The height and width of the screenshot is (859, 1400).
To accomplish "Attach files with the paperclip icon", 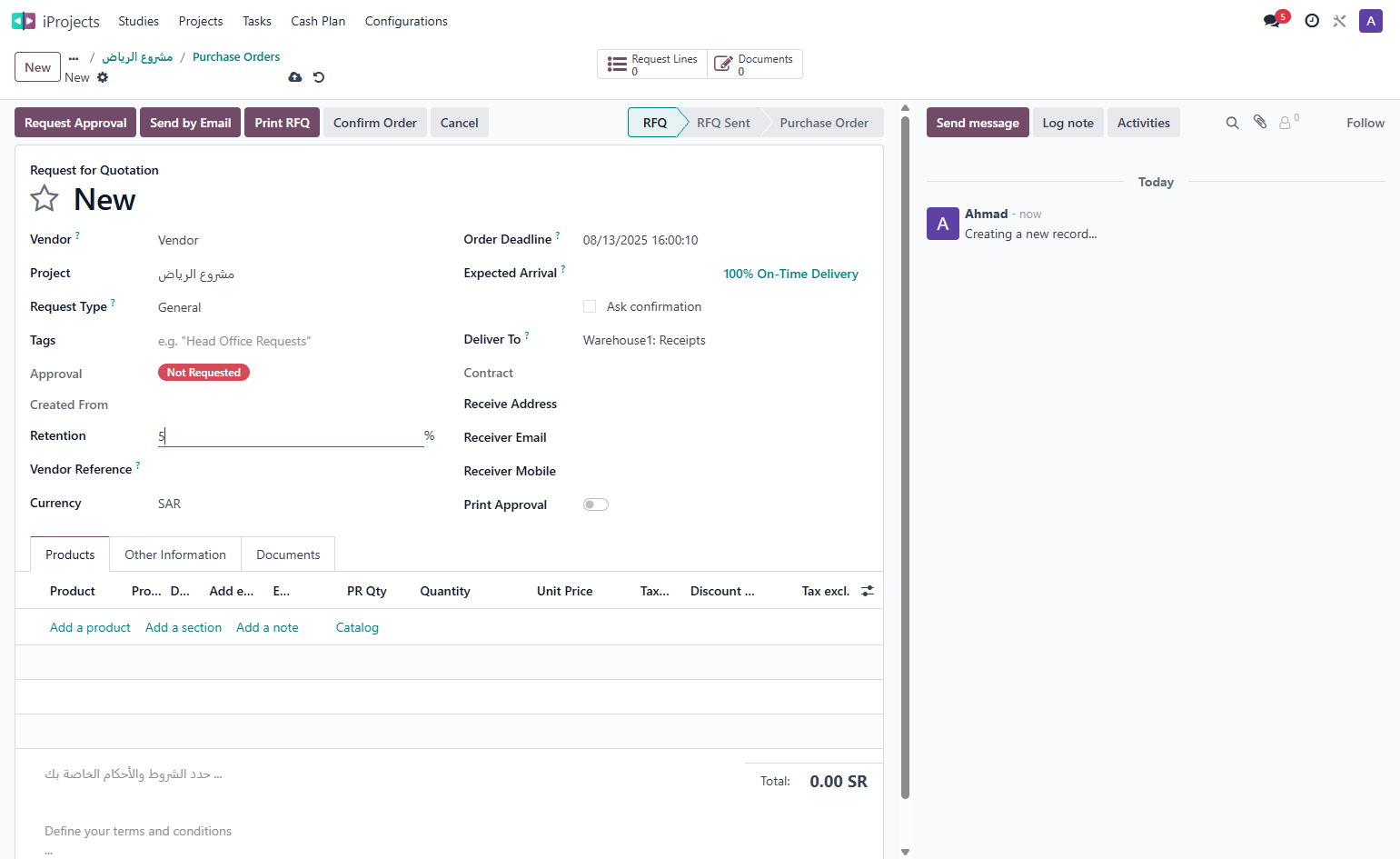I will [x=1260, y=122].
